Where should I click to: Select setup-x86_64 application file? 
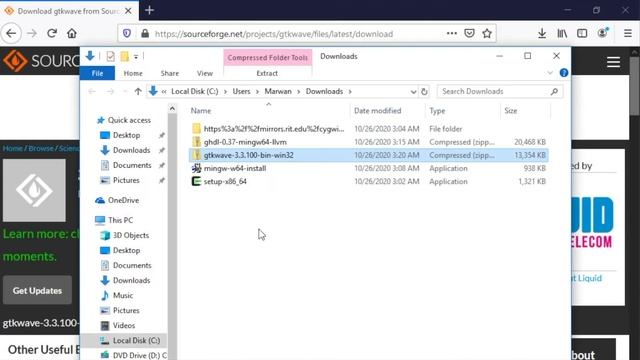click(369, 181)
